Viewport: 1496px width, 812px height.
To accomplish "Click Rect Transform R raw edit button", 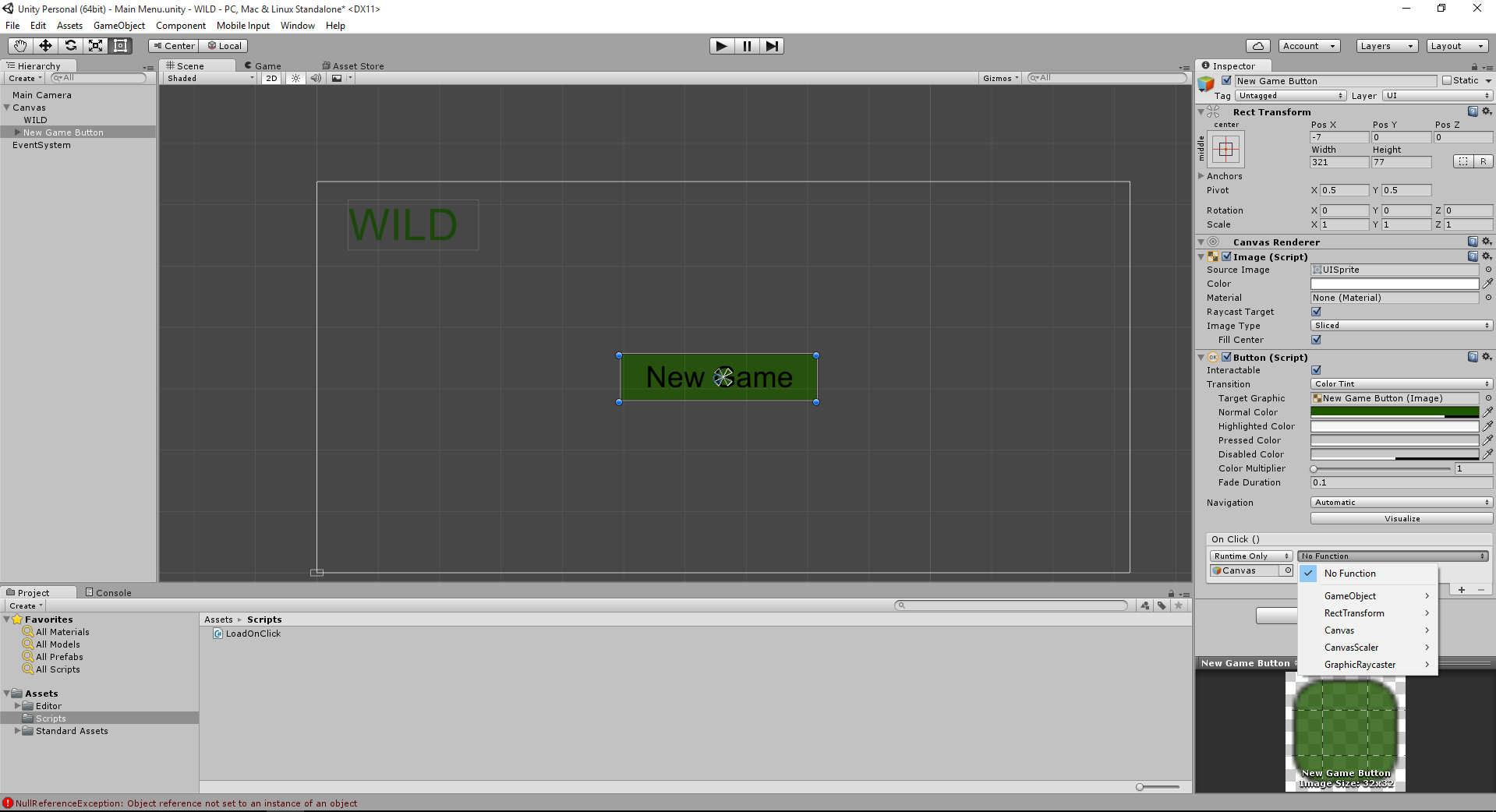I will tap(1484, 161).
